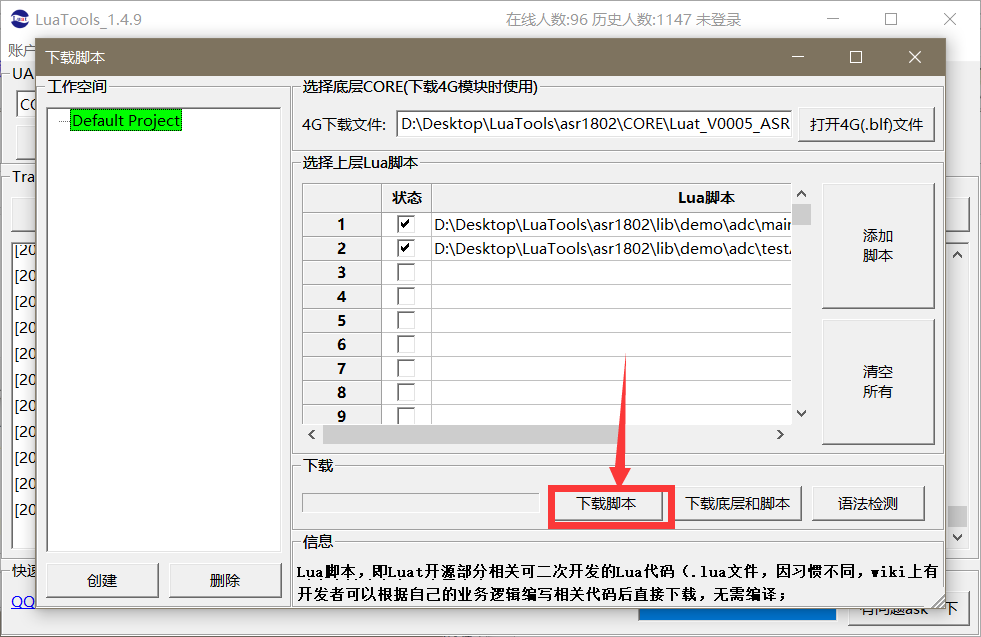Tick the status checkbox in row 9
The image size is (981, 637).
[406, 415]
